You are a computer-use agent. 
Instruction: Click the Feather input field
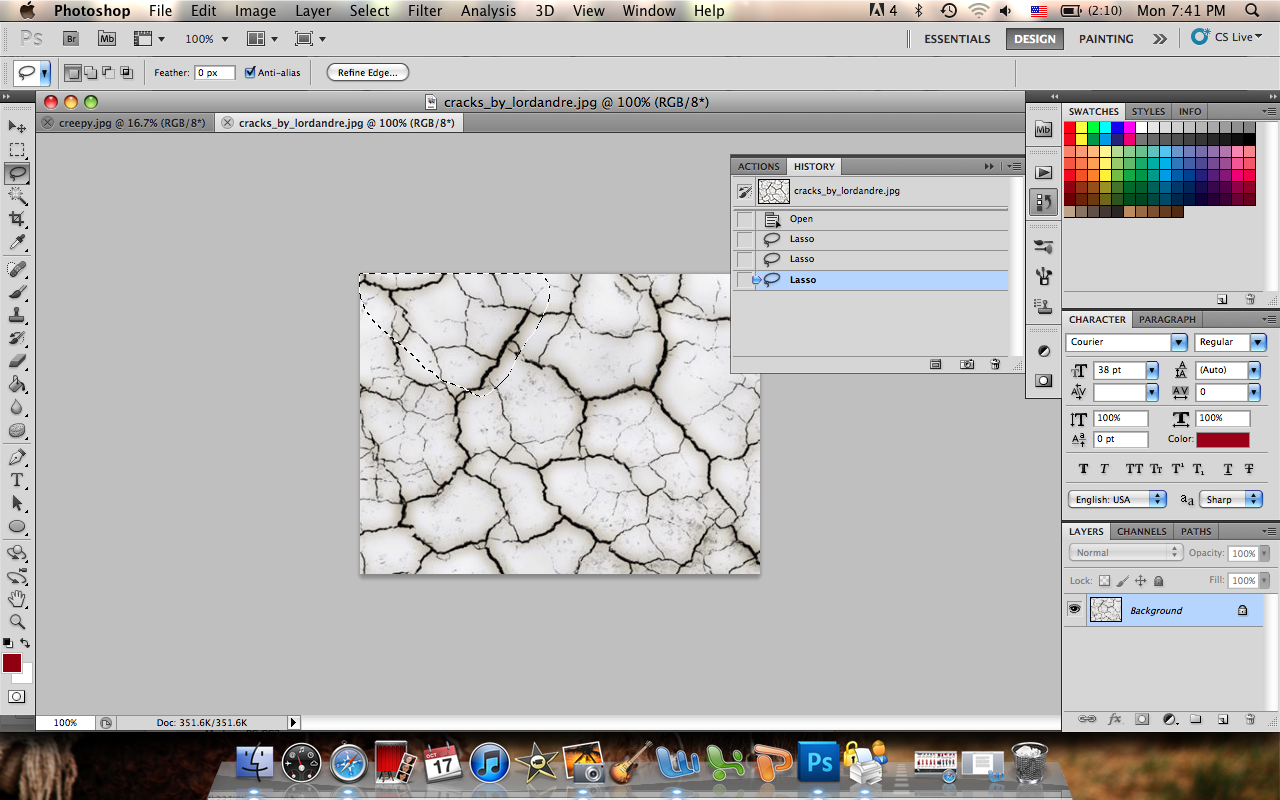click(215, 72)
